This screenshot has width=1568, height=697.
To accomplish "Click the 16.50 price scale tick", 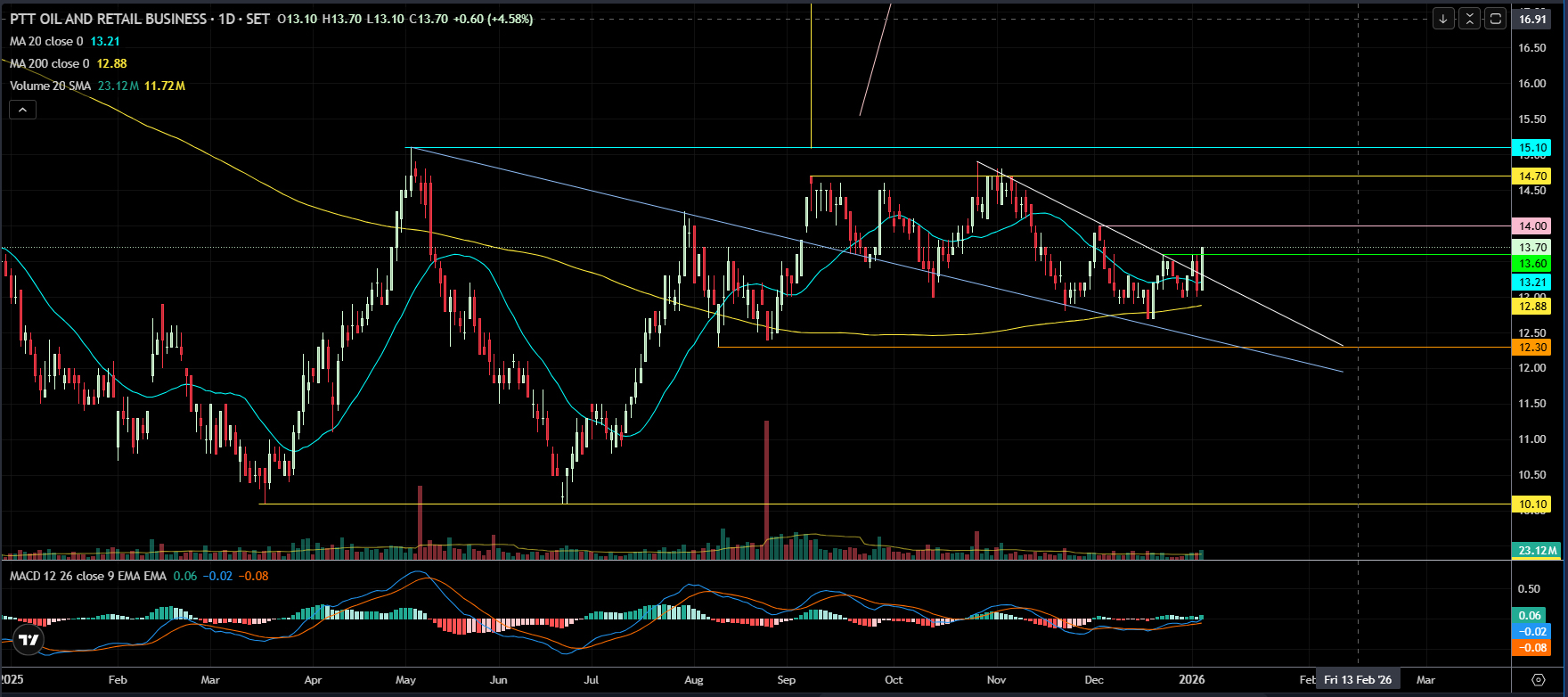I will click(1532, 48).
